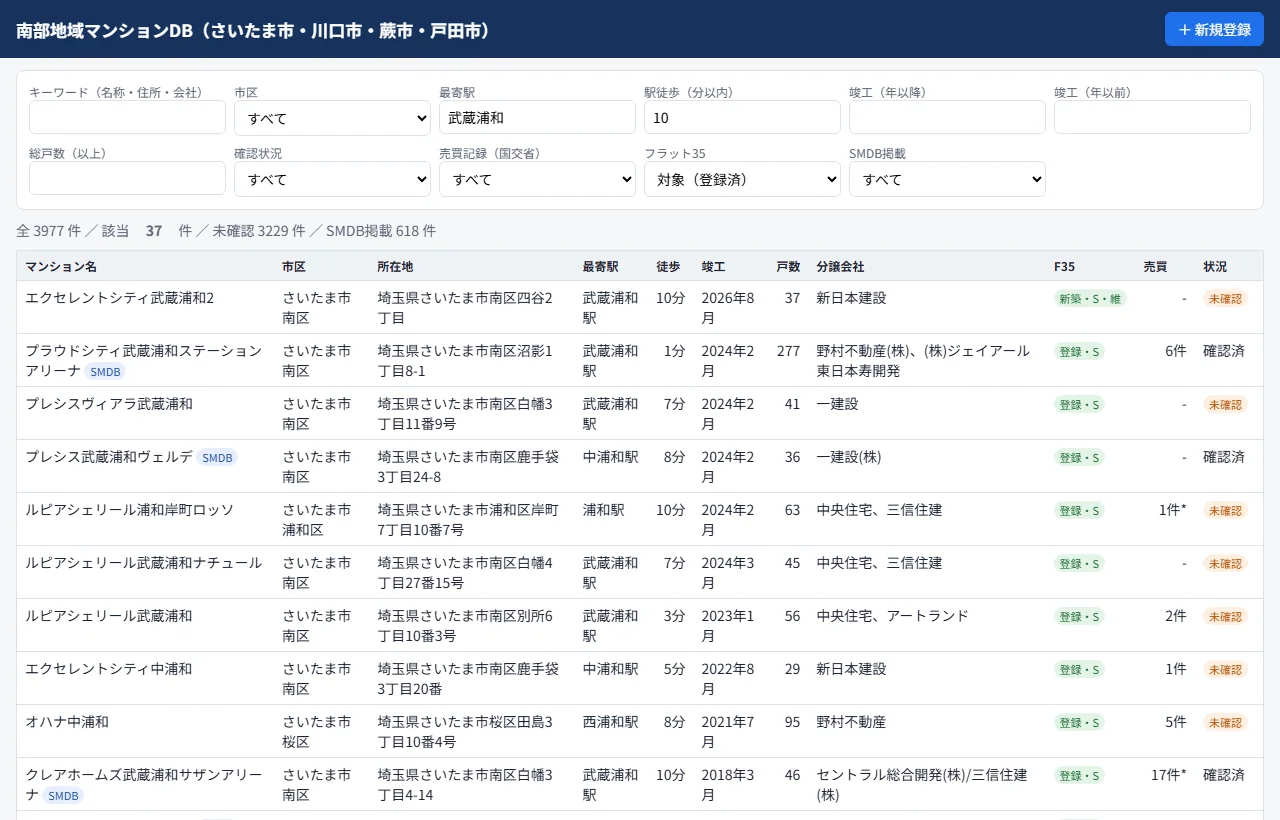Open the 売買記録（国交省） dropdown
Image resolution: width=1280 pixels, height=820 pixels.
537,179
